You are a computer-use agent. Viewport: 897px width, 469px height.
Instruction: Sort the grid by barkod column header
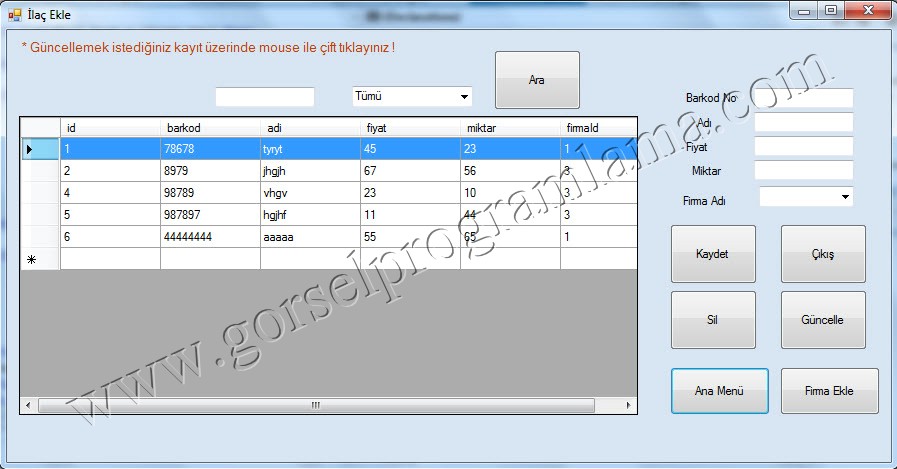(x=210, y=128)
